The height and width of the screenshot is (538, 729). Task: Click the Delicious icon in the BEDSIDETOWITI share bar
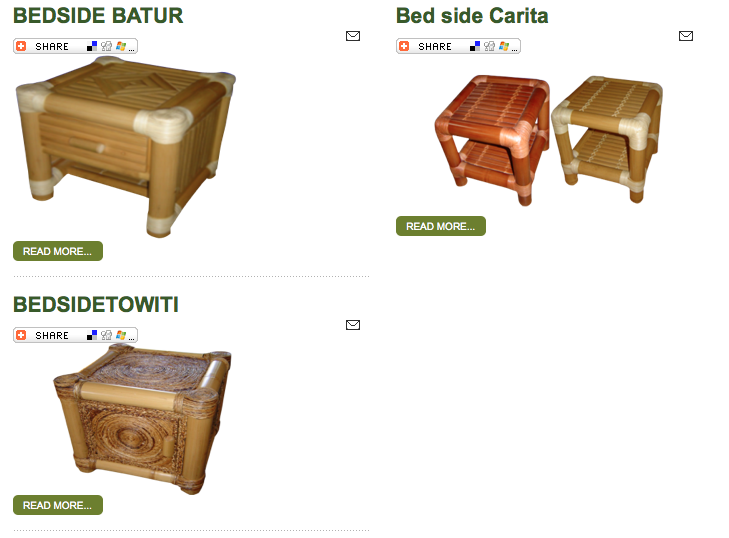coord(92,335)
